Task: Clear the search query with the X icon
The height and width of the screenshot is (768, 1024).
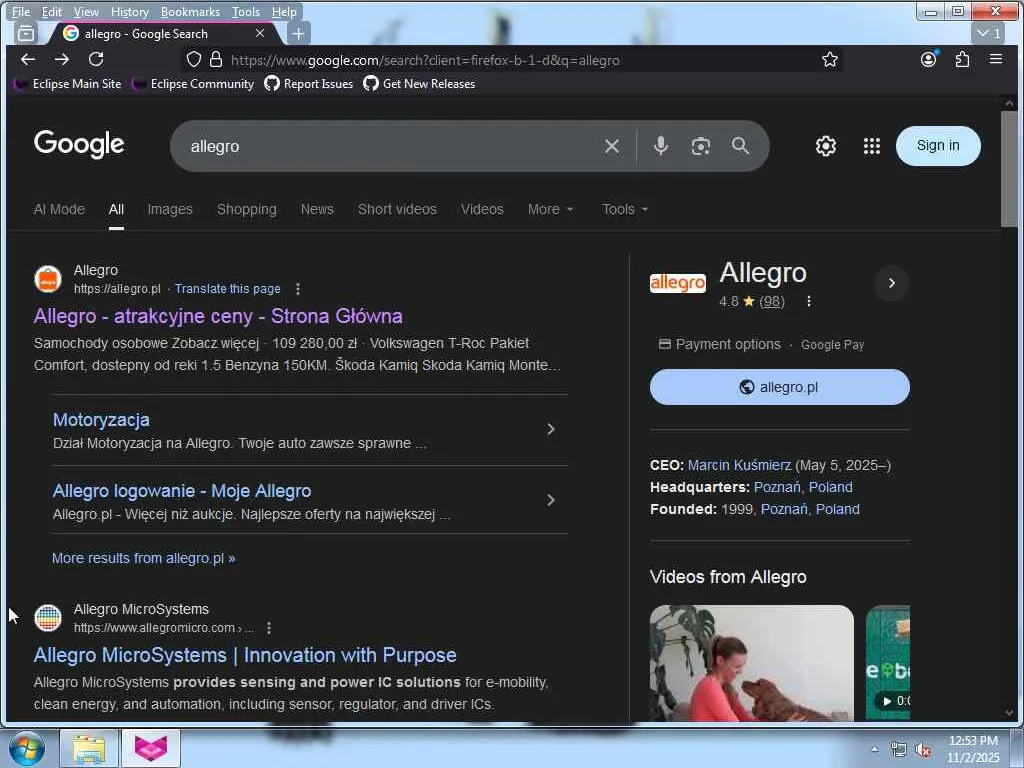Action: click(x=612, y=146)
